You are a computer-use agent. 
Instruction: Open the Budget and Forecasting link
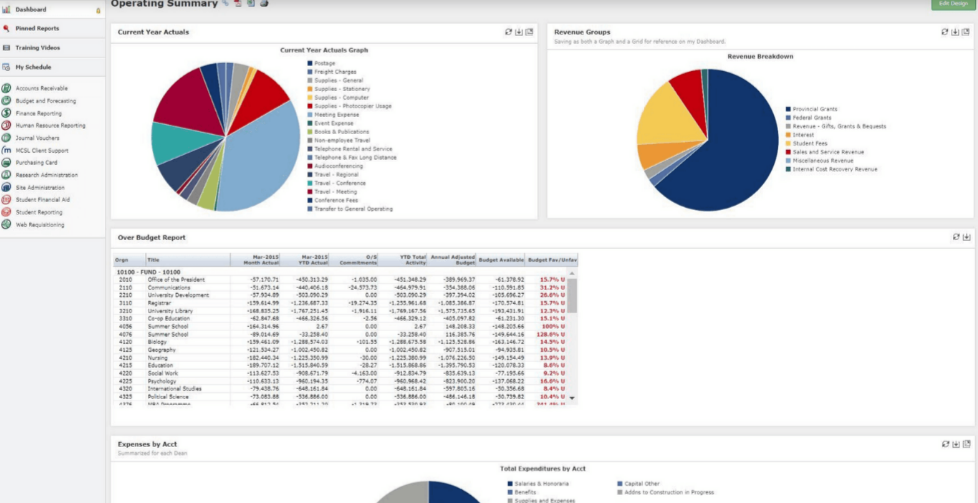(44, 101)
